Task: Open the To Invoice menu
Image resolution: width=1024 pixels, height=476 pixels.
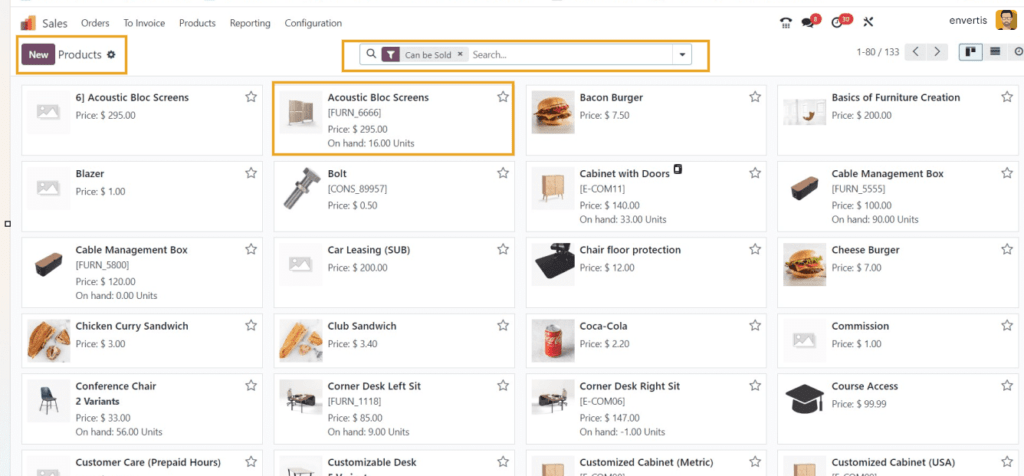Action: (144, 23)
